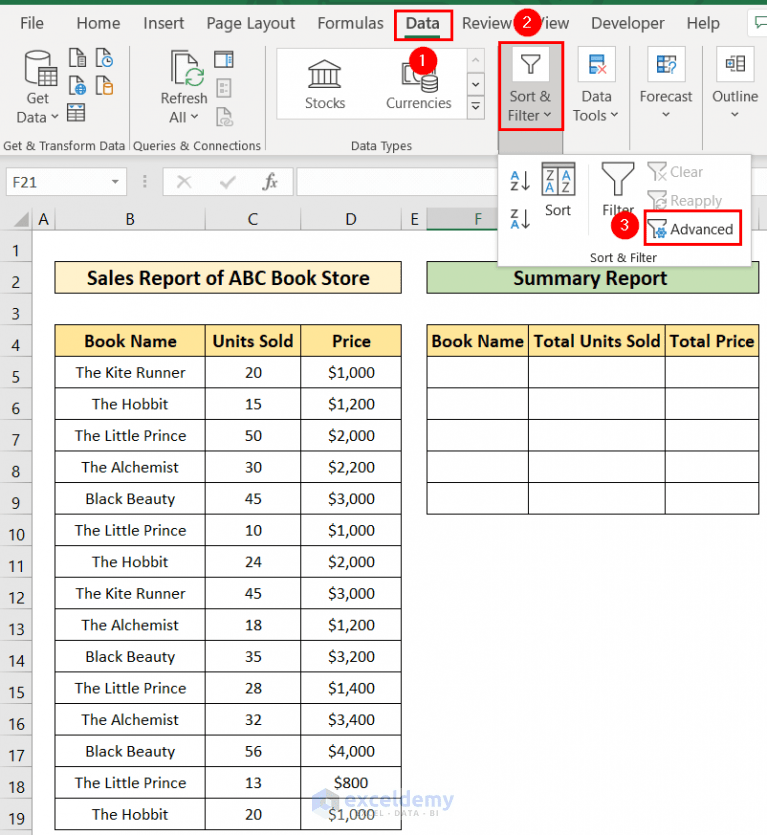Click Recent Sources icon

[104, 58]
